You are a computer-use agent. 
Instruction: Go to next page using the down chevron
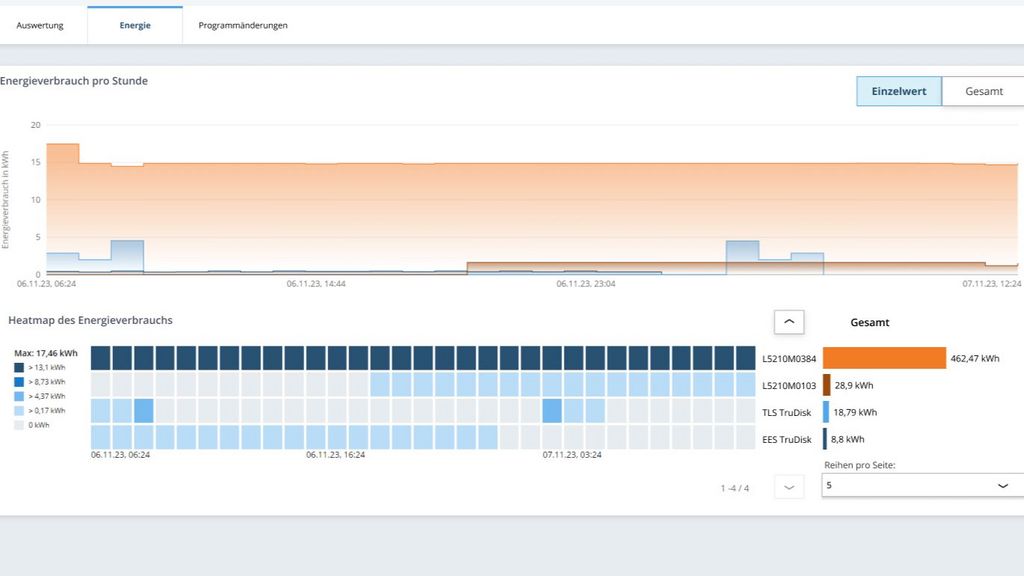pyautogui.click(x=789, y=487)
